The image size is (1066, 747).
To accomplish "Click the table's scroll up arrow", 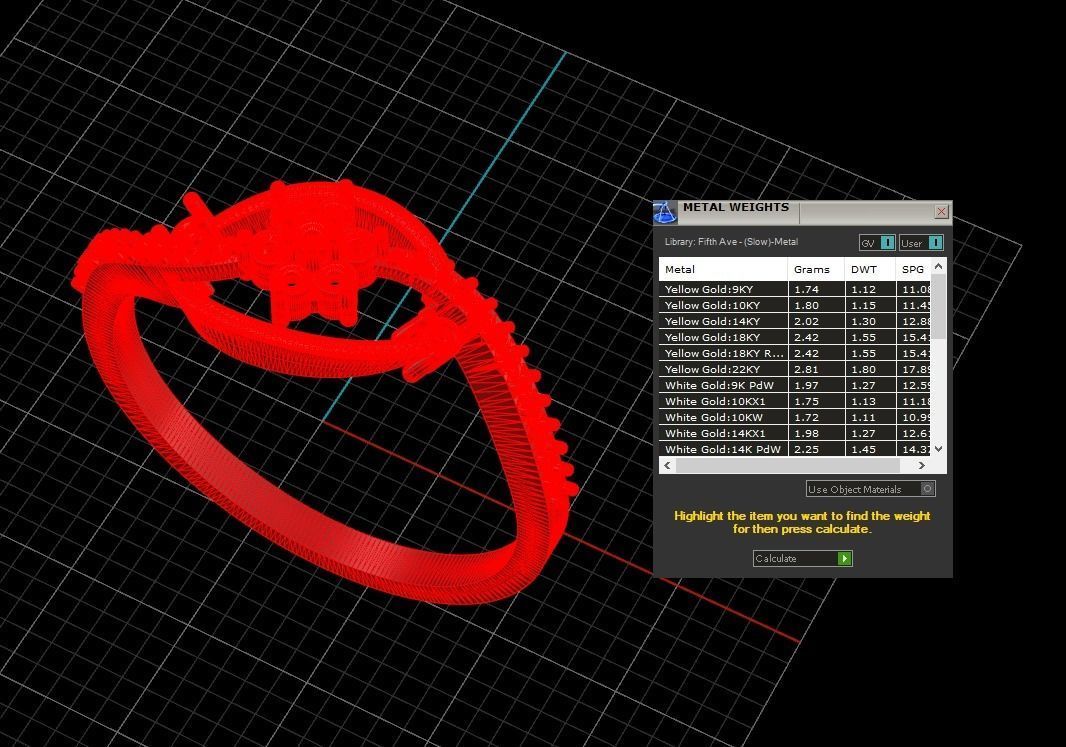I will [939, 266].
